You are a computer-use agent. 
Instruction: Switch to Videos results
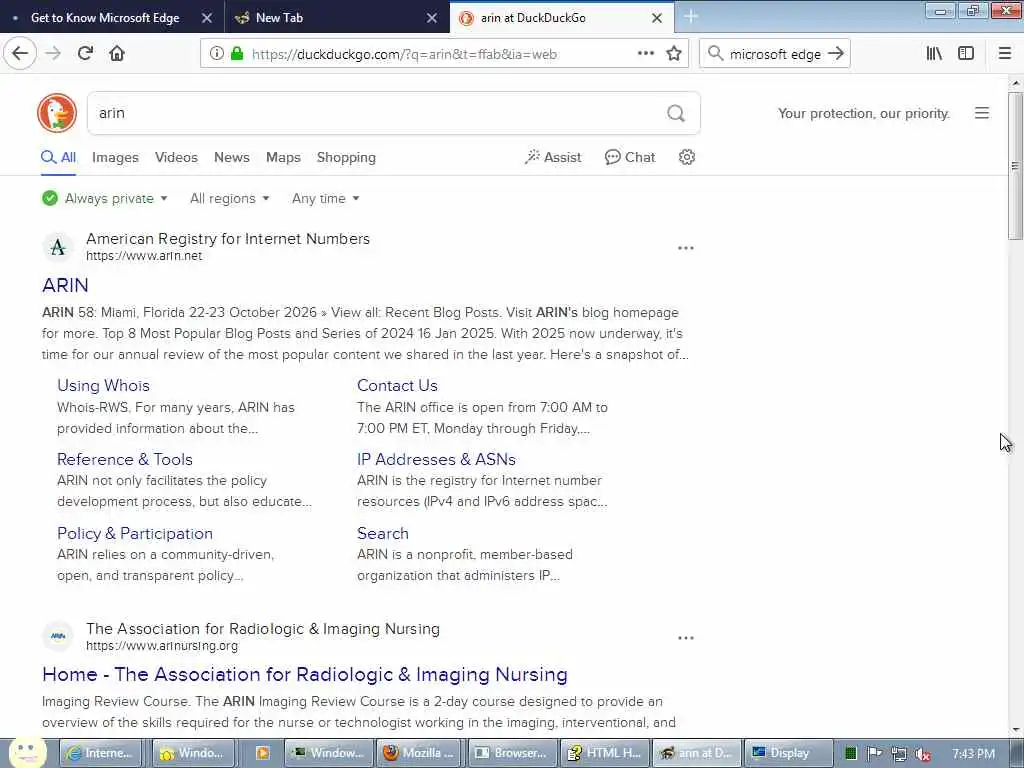tap(176, 157)
